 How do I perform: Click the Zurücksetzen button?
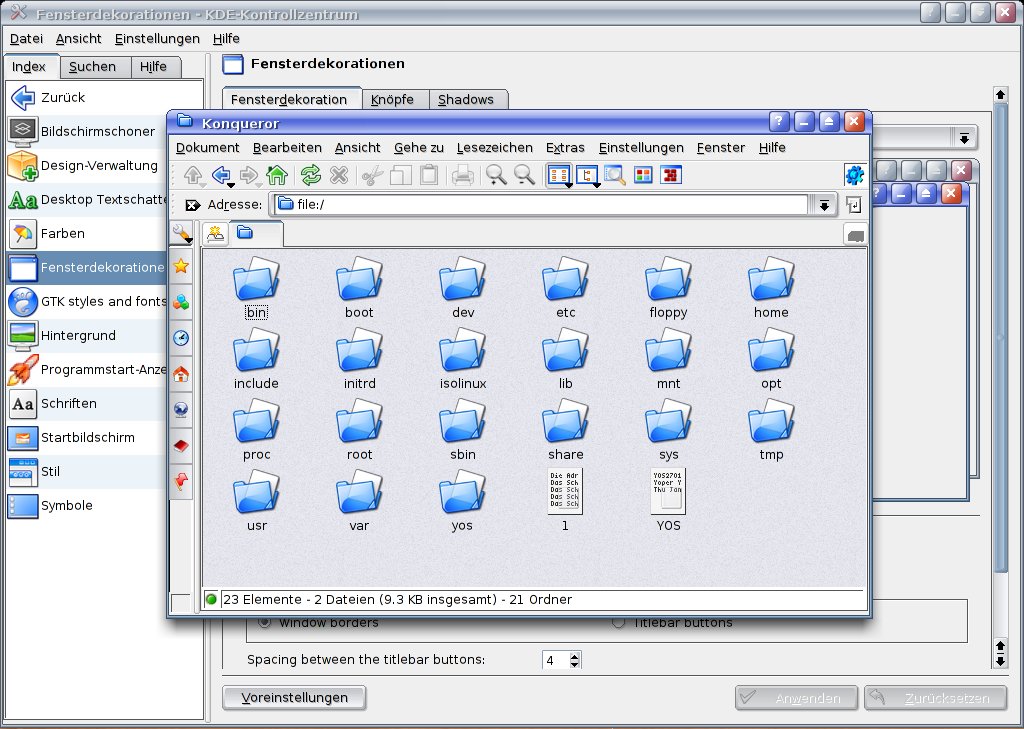click(x=935, y=698)
